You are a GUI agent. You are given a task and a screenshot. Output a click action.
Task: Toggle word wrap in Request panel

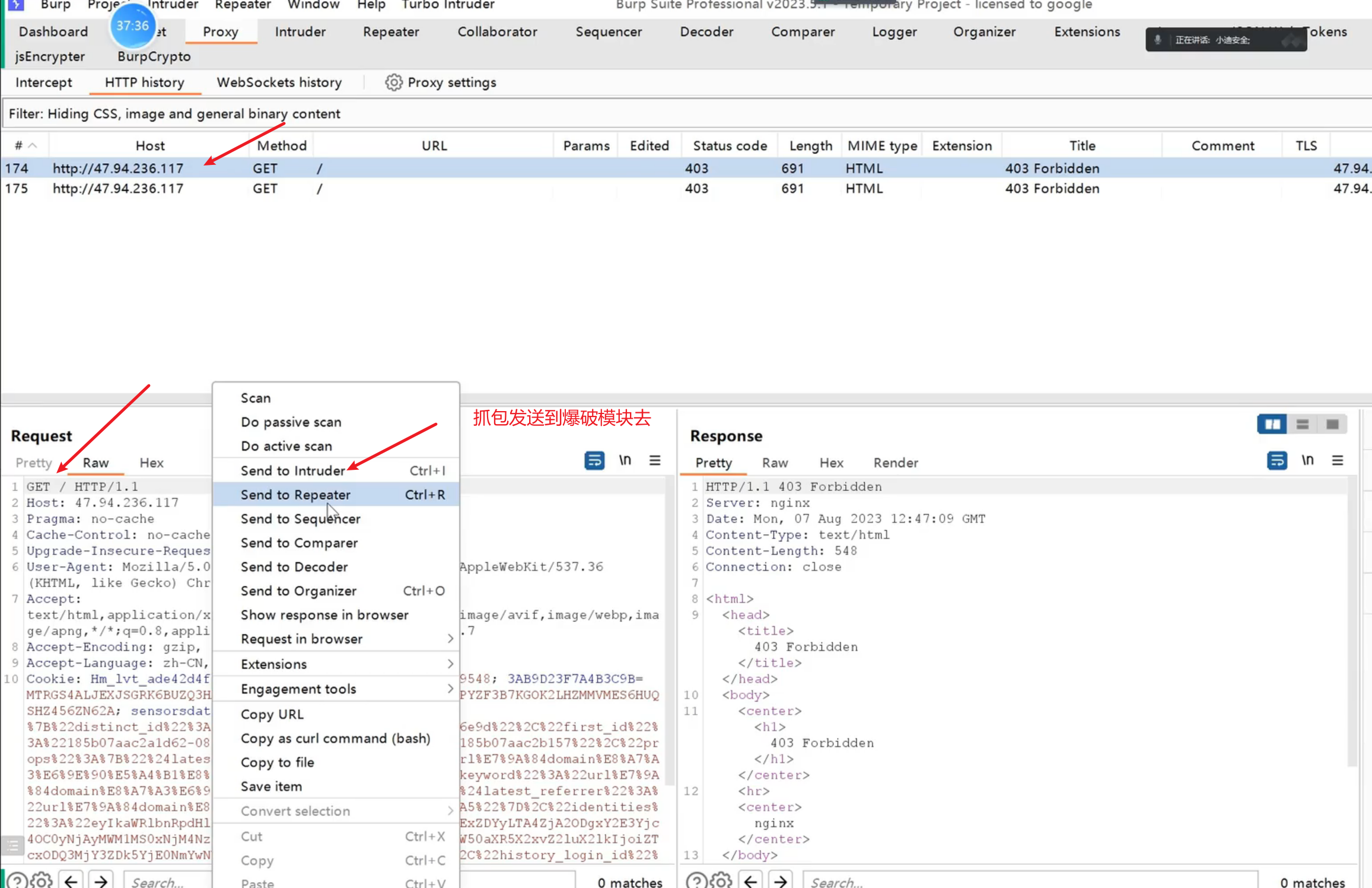(594, 460)
